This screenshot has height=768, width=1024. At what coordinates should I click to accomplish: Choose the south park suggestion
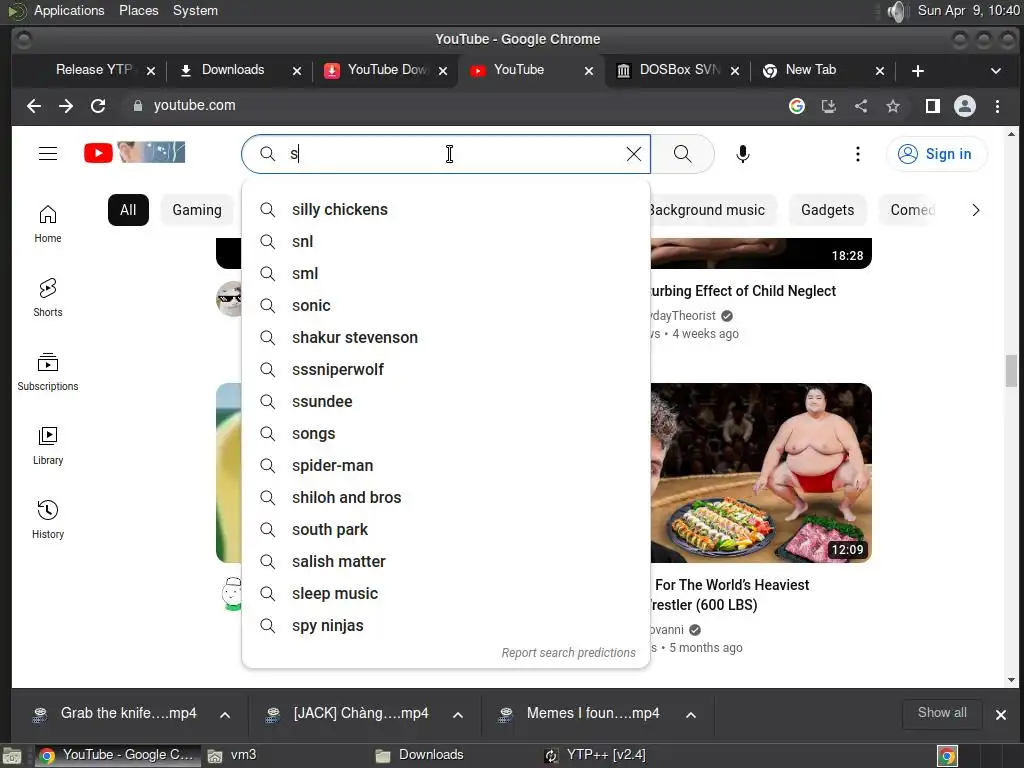[445, 530]
